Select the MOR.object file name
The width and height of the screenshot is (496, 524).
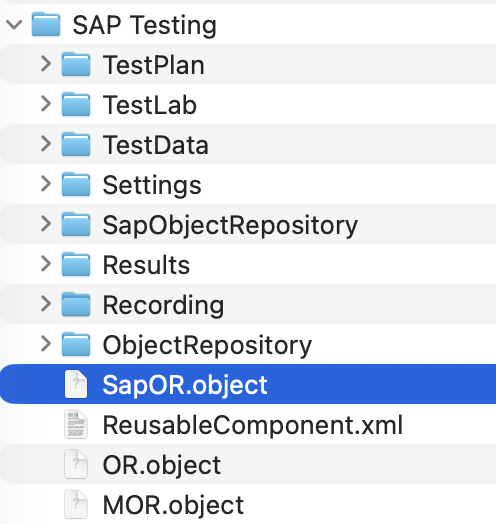(173, 506)
